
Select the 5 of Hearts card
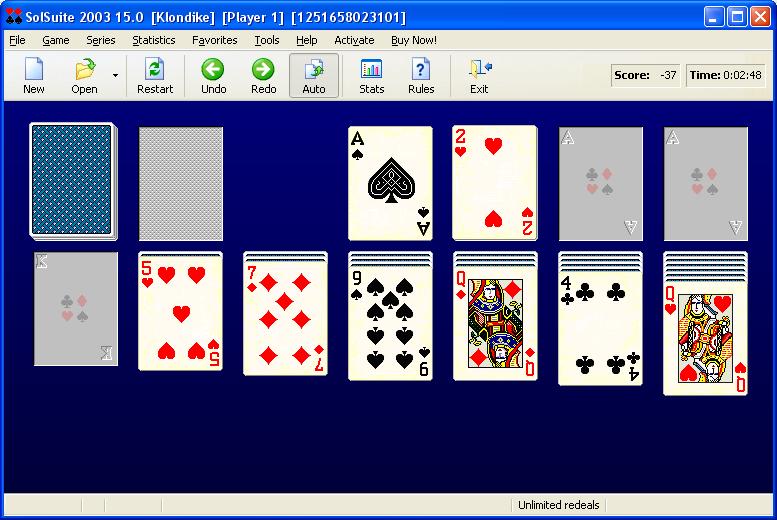(180, 312)
